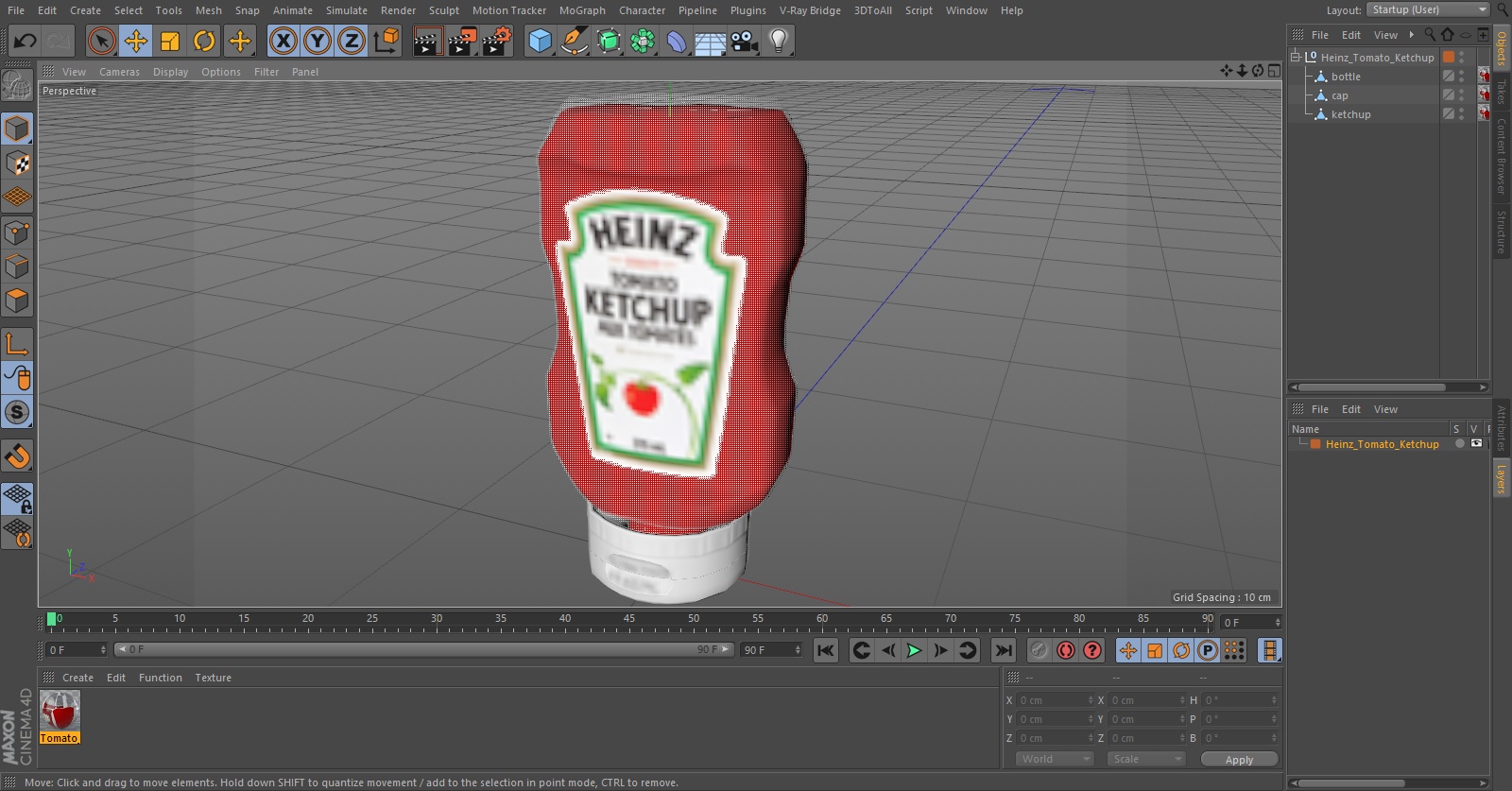Render to Picture Viewer
Viewport: 1512px width, 791px height.
(x=462, y=41)
